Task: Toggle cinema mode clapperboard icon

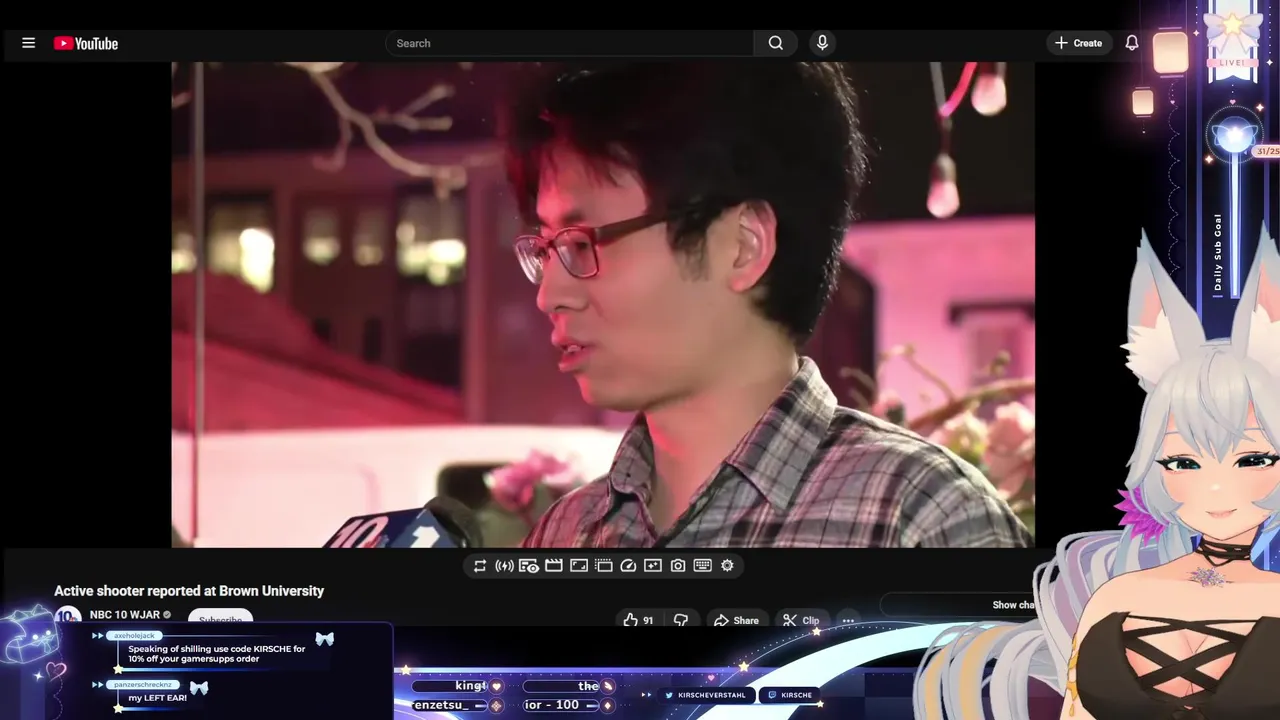Action: [554, 566]
